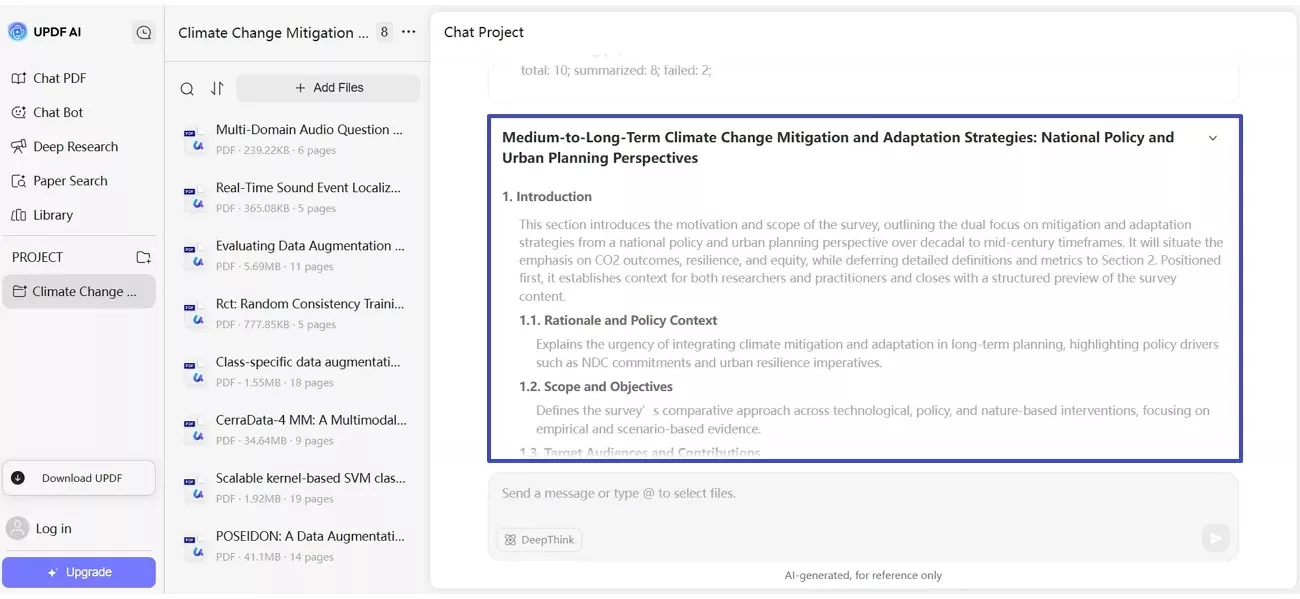Open the three-dot project options menu

(x=408, y=32)
